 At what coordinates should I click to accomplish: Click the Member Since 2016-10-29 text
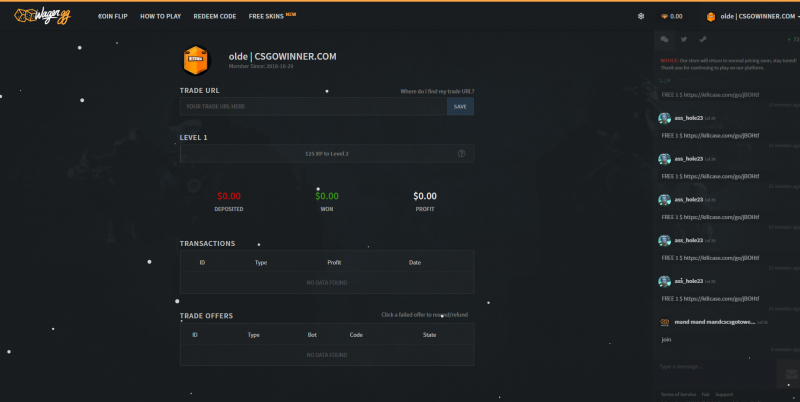click(261, 66)
